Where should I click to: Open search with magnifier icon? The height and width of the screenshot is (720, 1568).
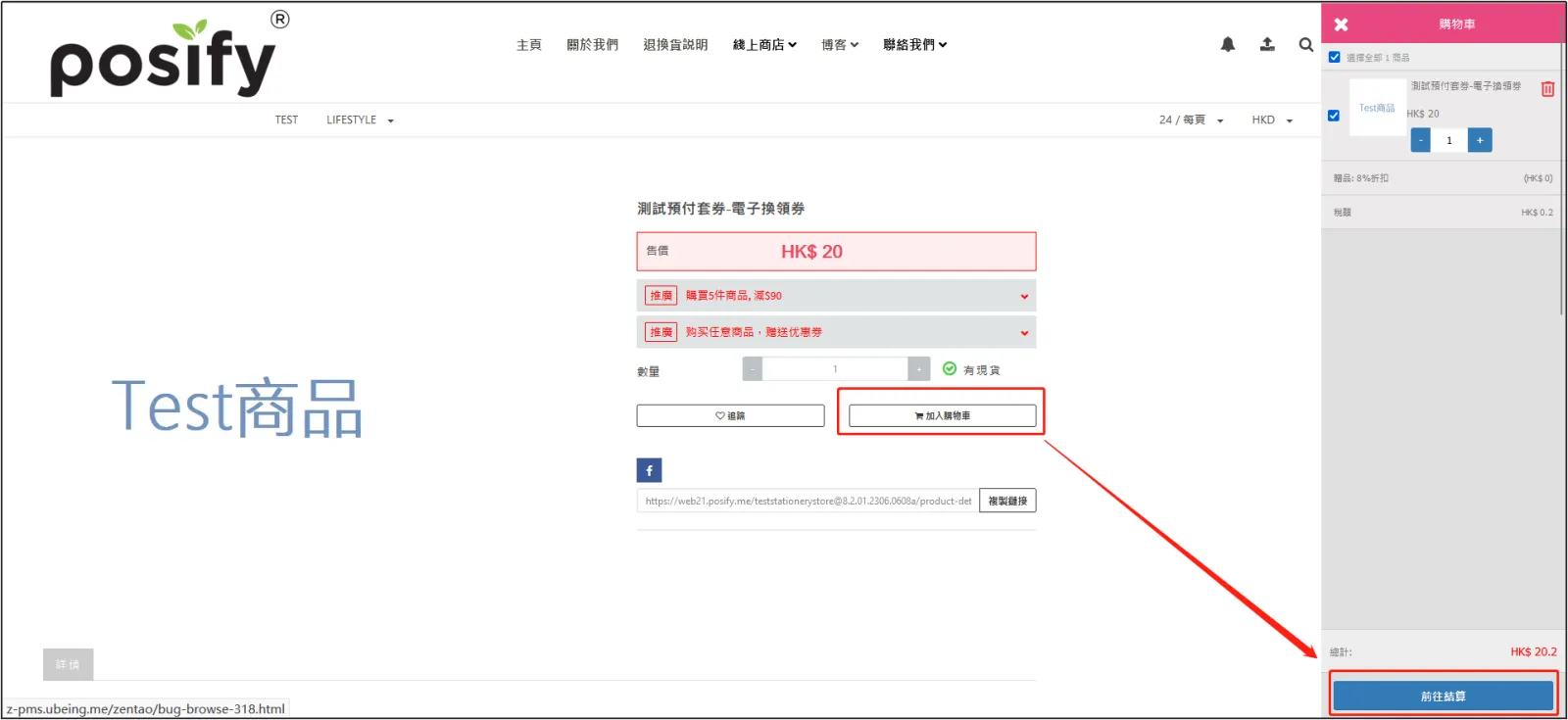[x=1305, y=44]
